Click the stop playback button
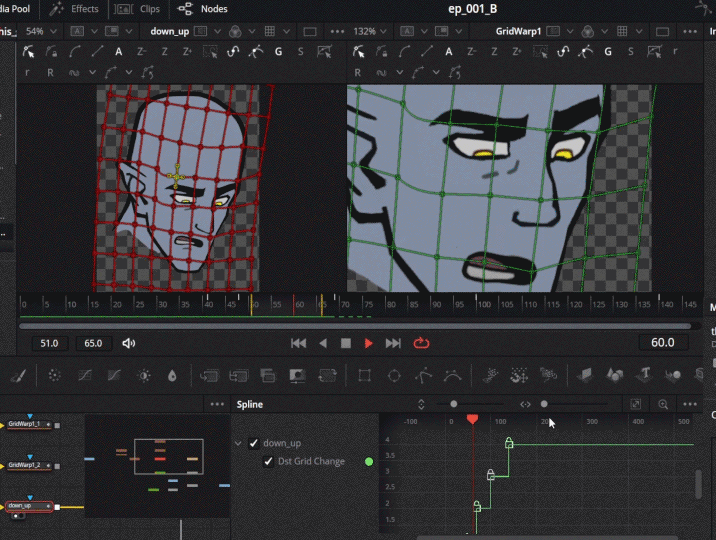The width and height of the screenshot is (716, 540). tap(345, 343)
